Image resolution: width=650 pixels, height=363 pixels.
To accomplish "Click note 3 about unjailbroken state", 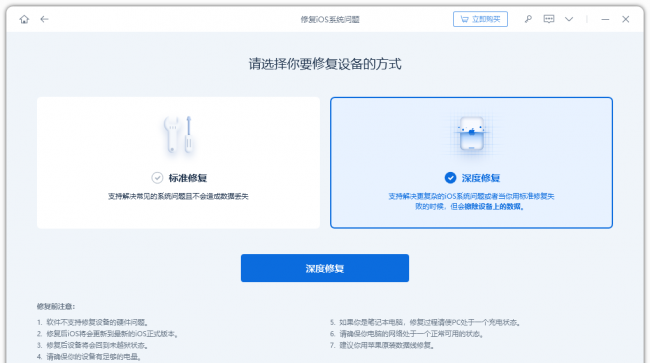I will coord(92,345).
